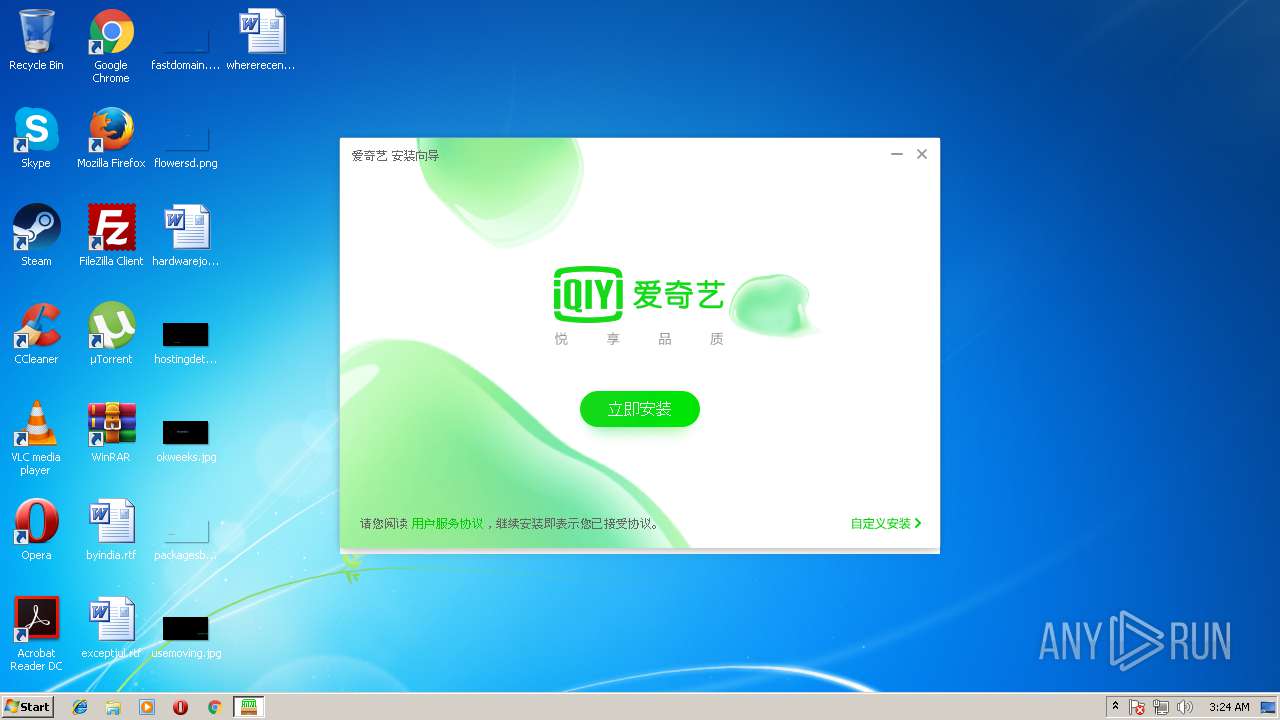This screenshot has width=1280, height=720.
Task: Launch Internet Explorer from taskbar
Action: 80,707
